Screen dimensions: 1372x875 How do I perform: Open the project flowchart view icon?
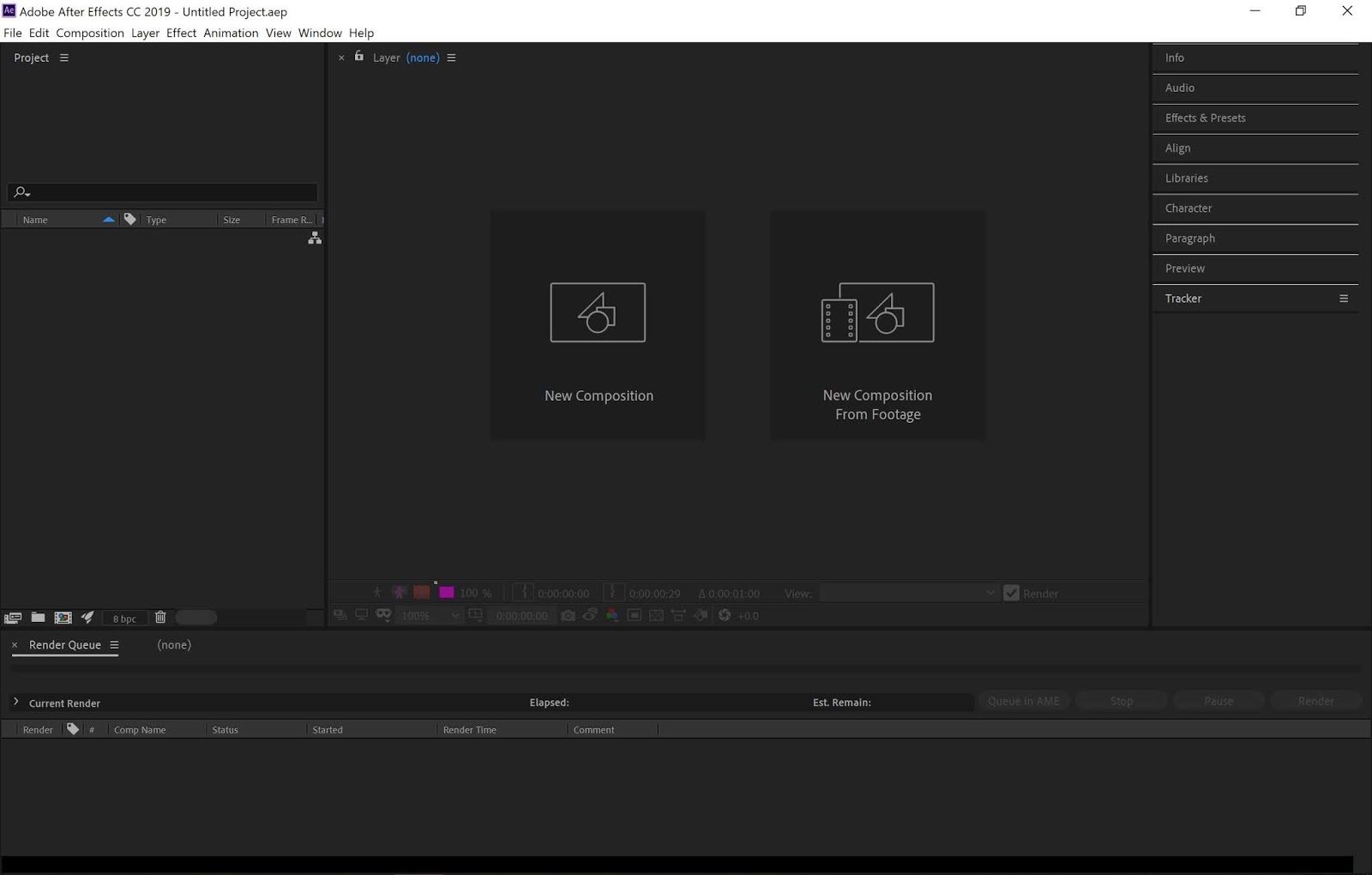(315, 238)
